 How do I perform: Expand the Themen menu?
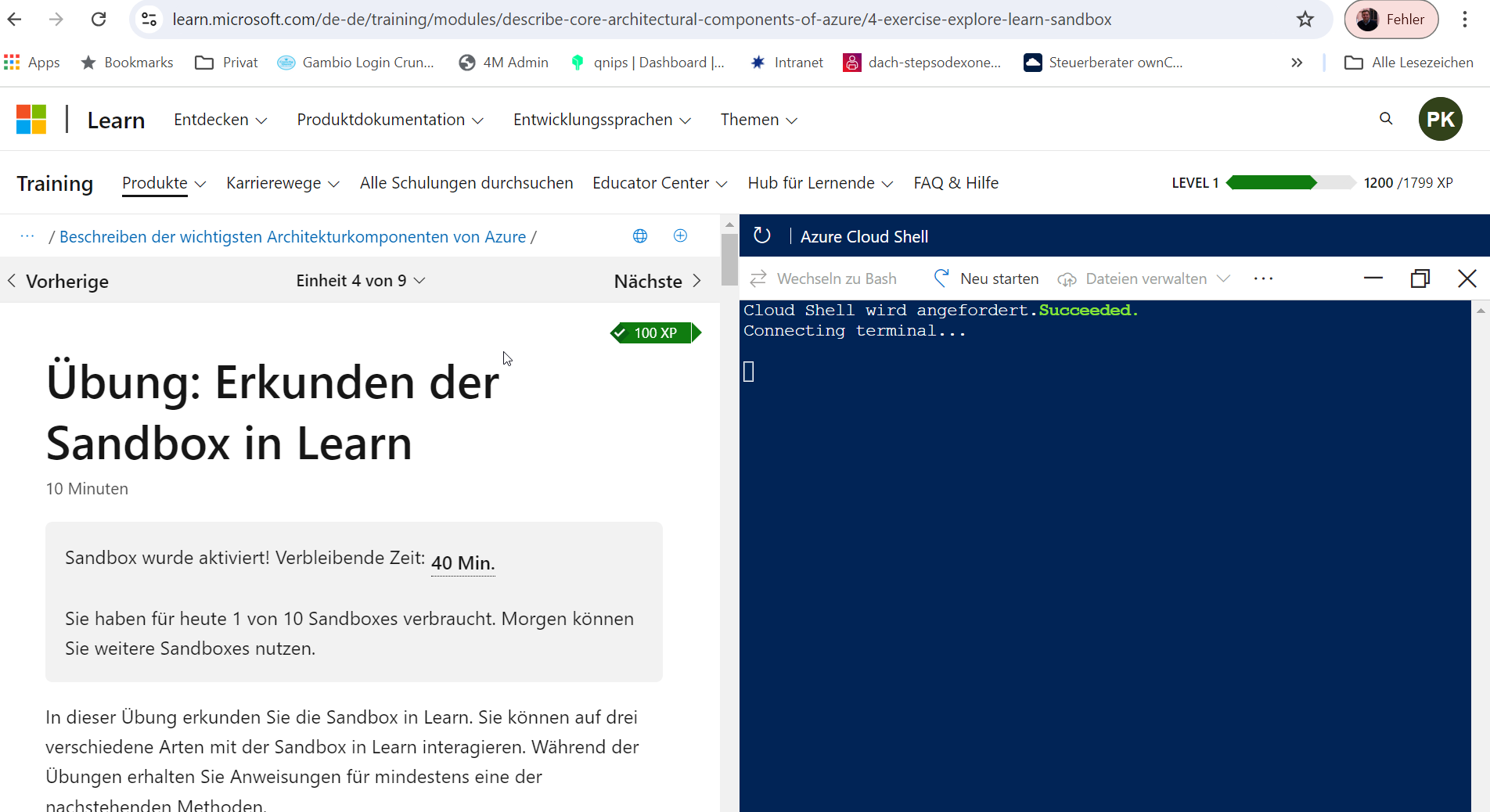tap(758, 120)
